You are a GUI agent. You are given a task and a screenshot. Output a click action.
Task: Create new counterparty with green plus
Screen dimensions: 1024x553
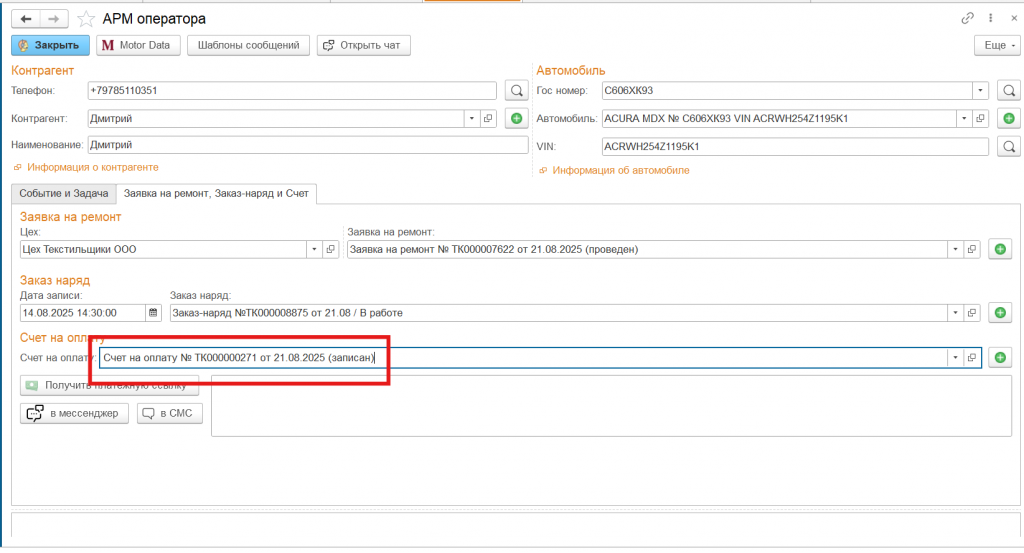(516, 119)
